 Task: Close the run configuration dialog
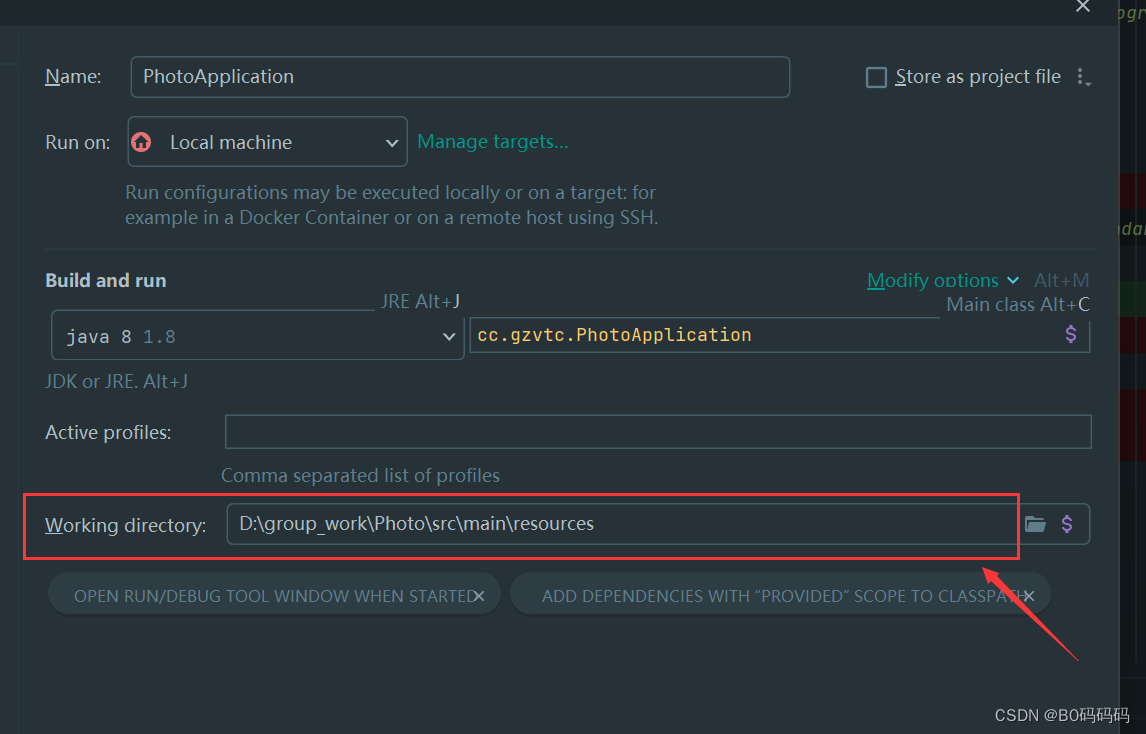(1083, 7)
